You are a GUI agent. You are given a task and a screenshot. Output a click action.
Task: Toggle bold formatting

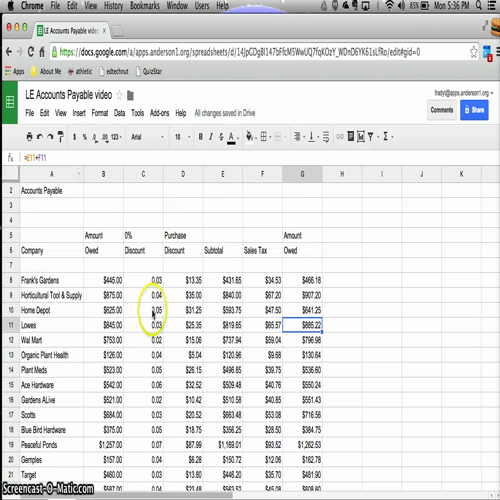[200, 137]
